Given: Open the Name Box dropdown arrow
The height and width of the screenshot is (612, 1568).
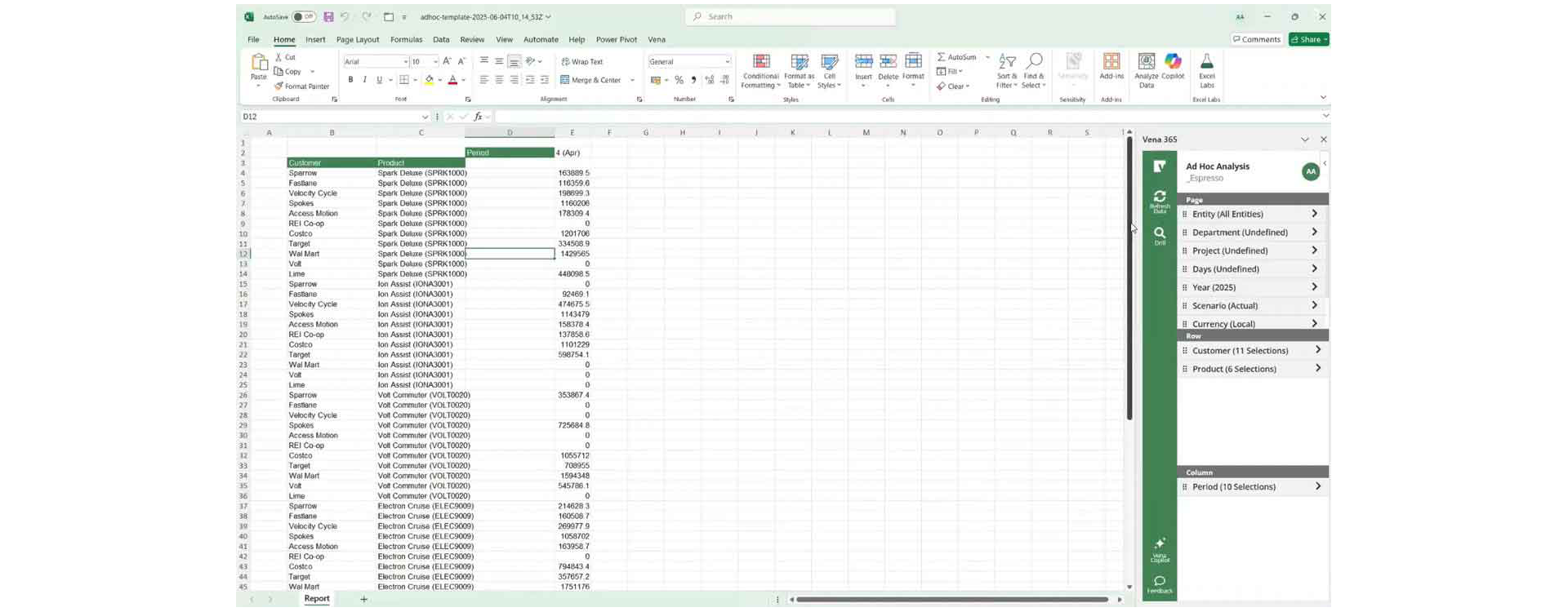Looking at the screenshot, I should pos(425,117).
